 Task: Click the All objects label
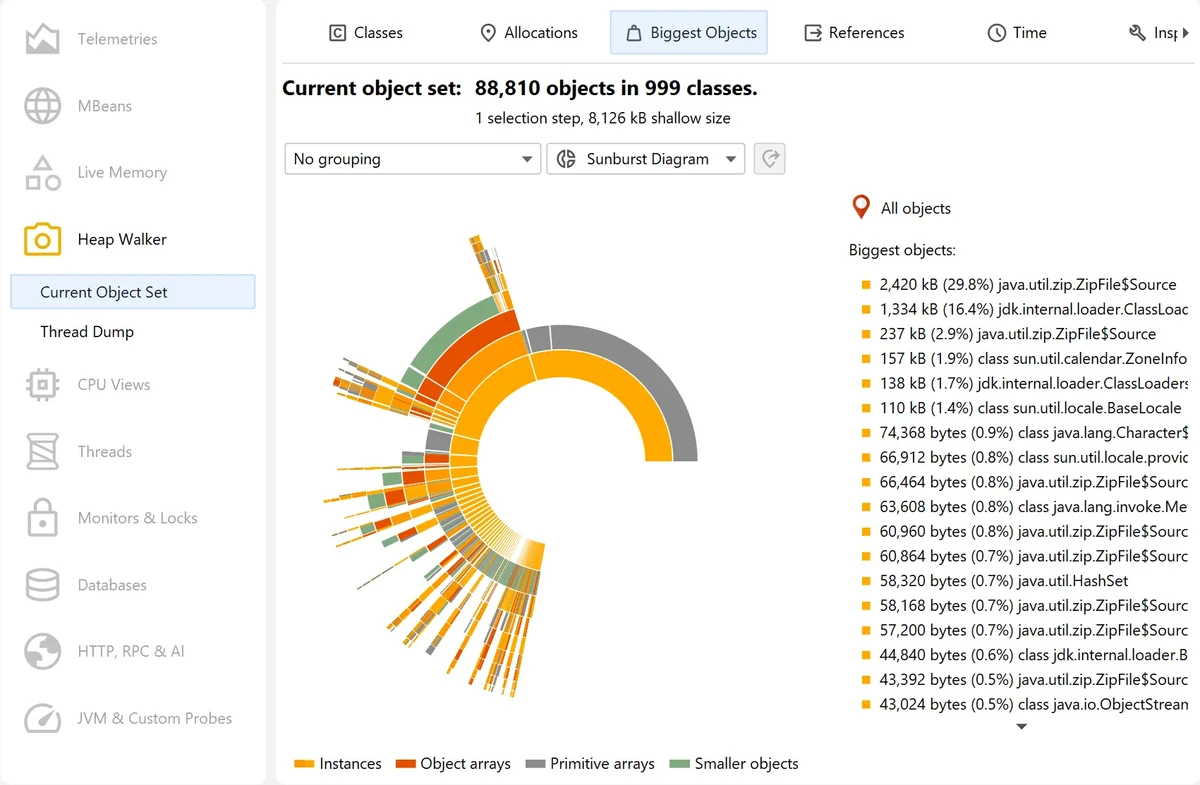pyautogui.click(x=916, y=209)
